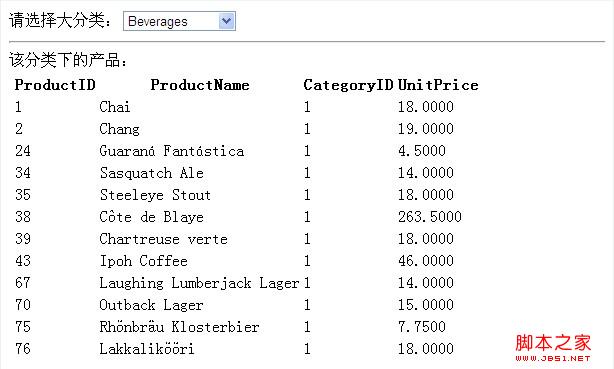Click the Guaraná Fantástica product name
The image size is (614, 369).
pyautogui.click(x=172, y=151)
